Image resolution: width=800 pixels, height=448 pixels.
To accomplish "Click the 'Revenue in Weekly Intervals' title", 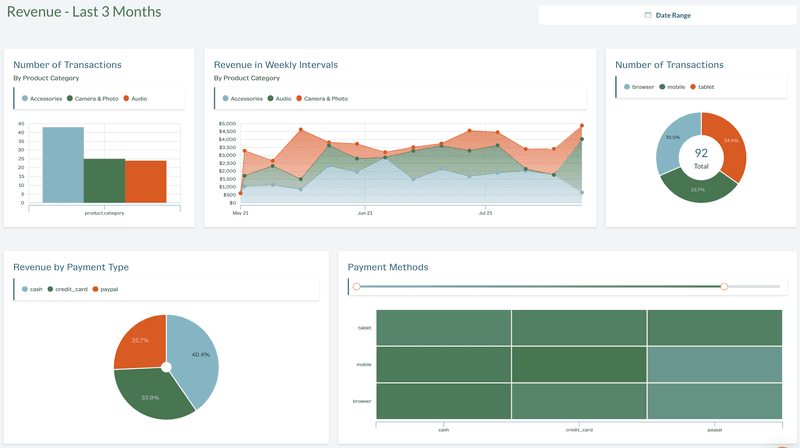I will (276, 65).
